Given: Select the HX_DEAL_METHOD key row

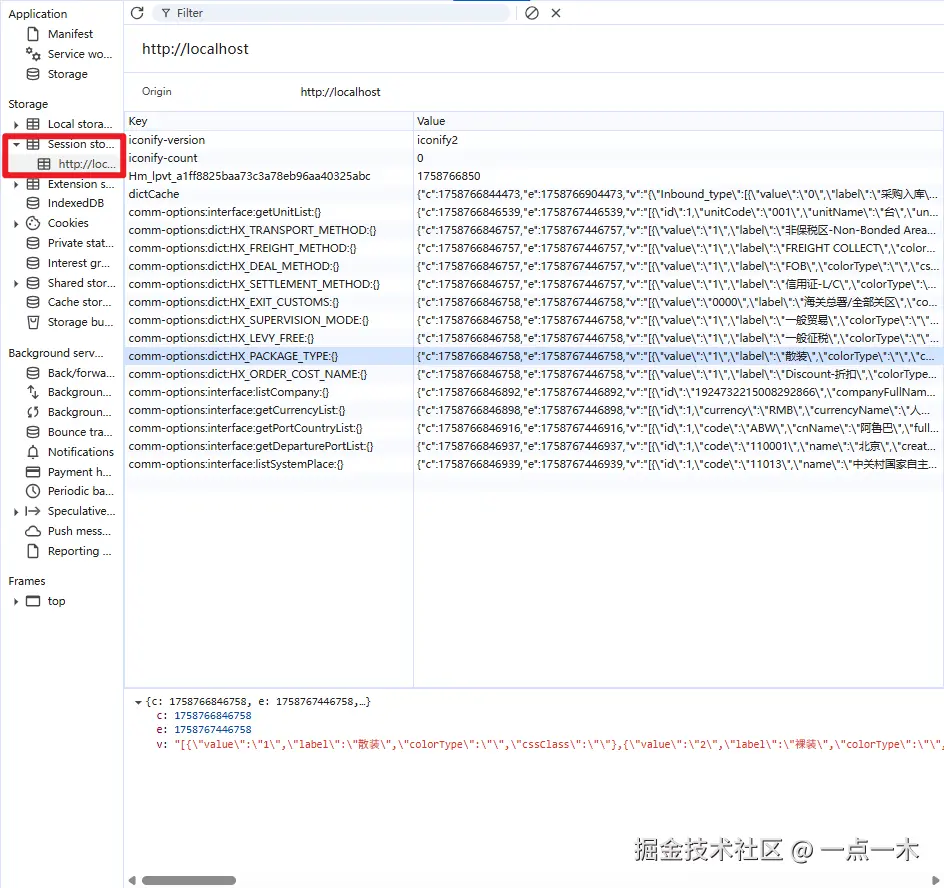Looking at the screenshot, I should point(269,266).
